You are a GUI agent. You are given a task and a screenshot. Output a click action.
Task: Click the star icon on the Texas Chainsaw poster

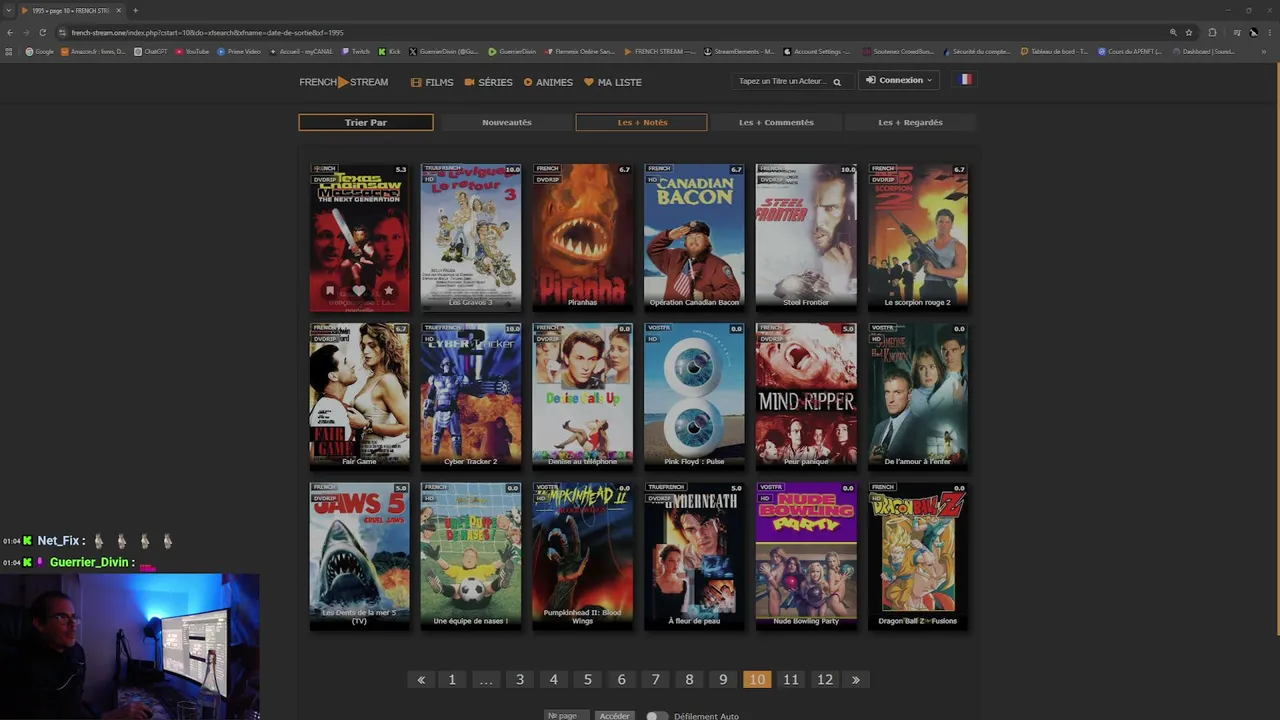[388, 291]
